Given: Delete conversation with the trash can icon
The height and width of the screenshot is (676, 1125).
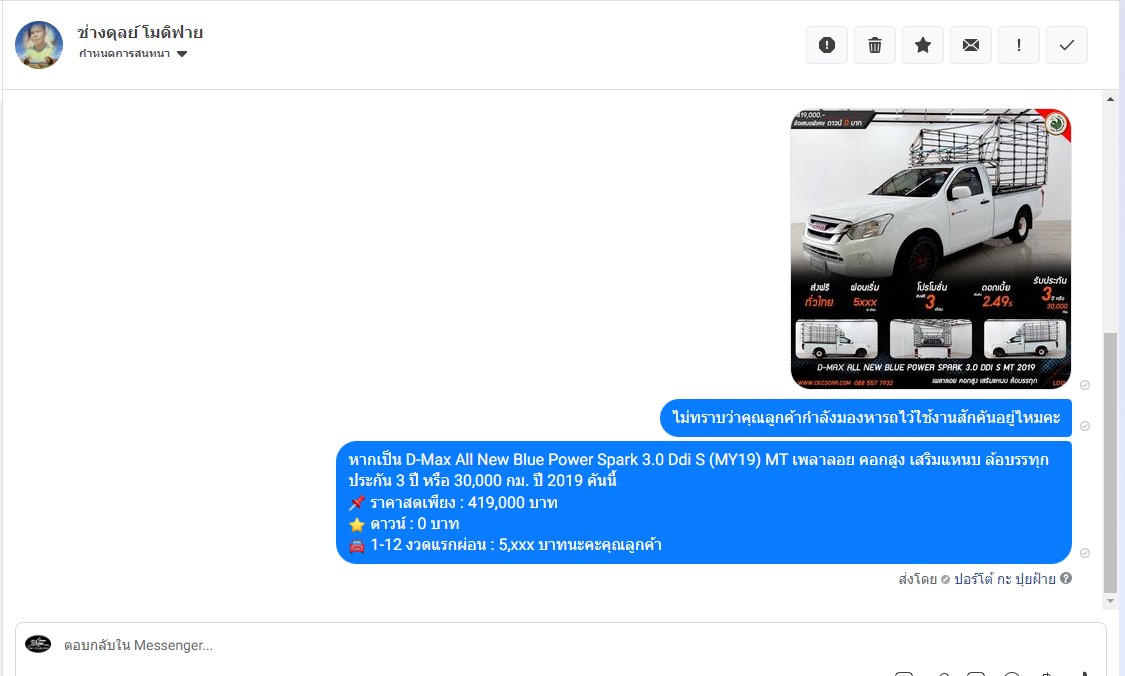Looking at the screenshot, I should [x=875, y=45].
